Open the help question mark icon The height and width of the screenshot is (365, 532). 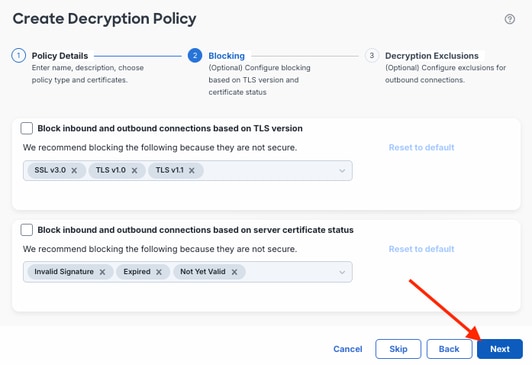click(509, 19)
